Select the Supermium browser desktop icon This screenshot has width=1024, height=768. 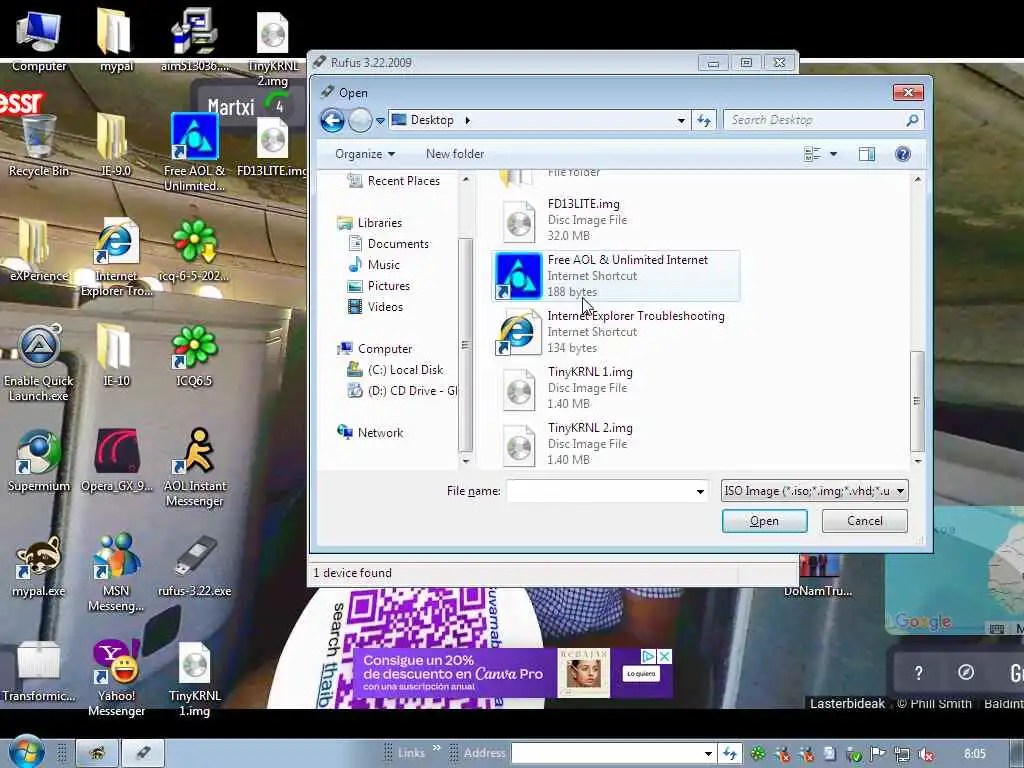point(39,460)
